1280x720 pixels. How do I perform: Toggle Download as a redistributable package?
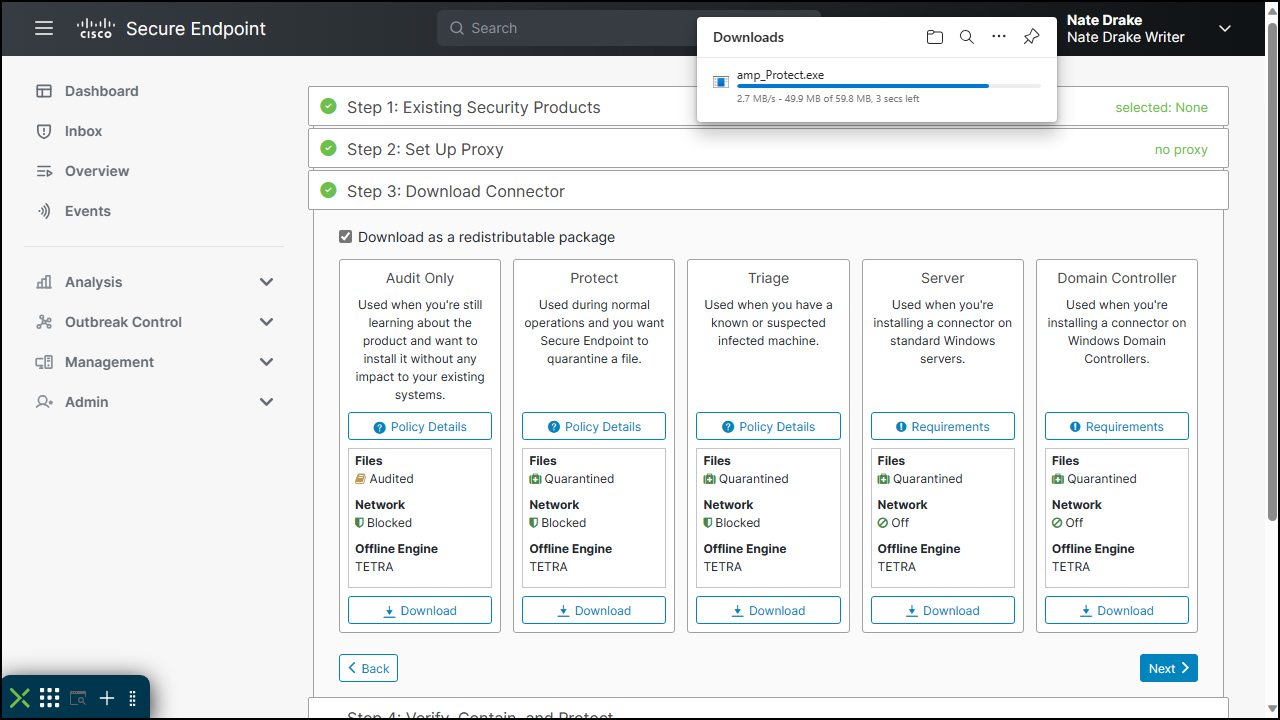346,237
